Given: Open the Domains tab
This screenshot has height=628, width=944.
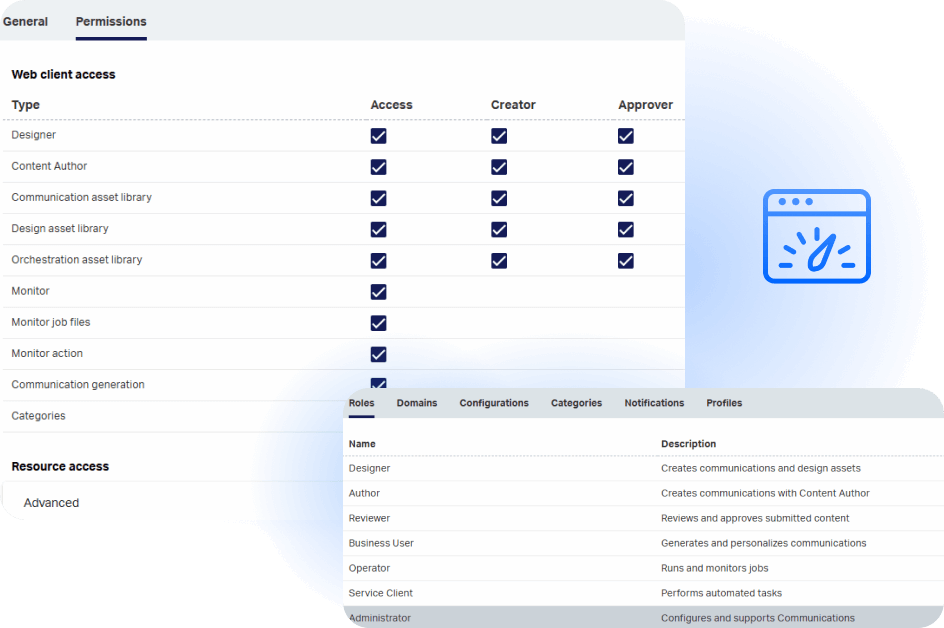Looking at the screenshot, I should coord(417,403).
